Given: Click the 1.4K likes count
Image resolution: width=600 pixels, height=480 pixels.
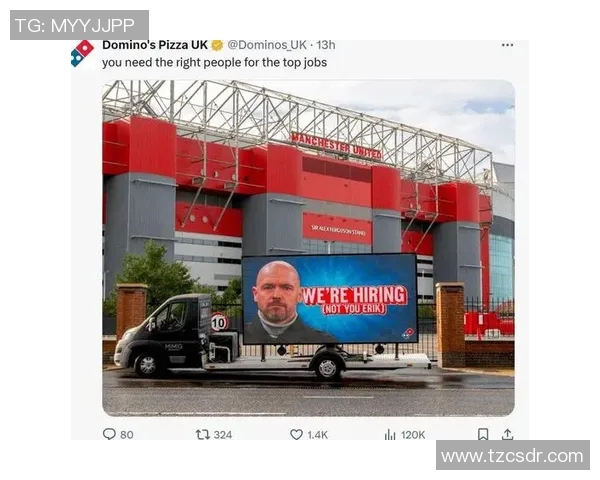Looking at the screenshot, I should [x=318, y=435].
